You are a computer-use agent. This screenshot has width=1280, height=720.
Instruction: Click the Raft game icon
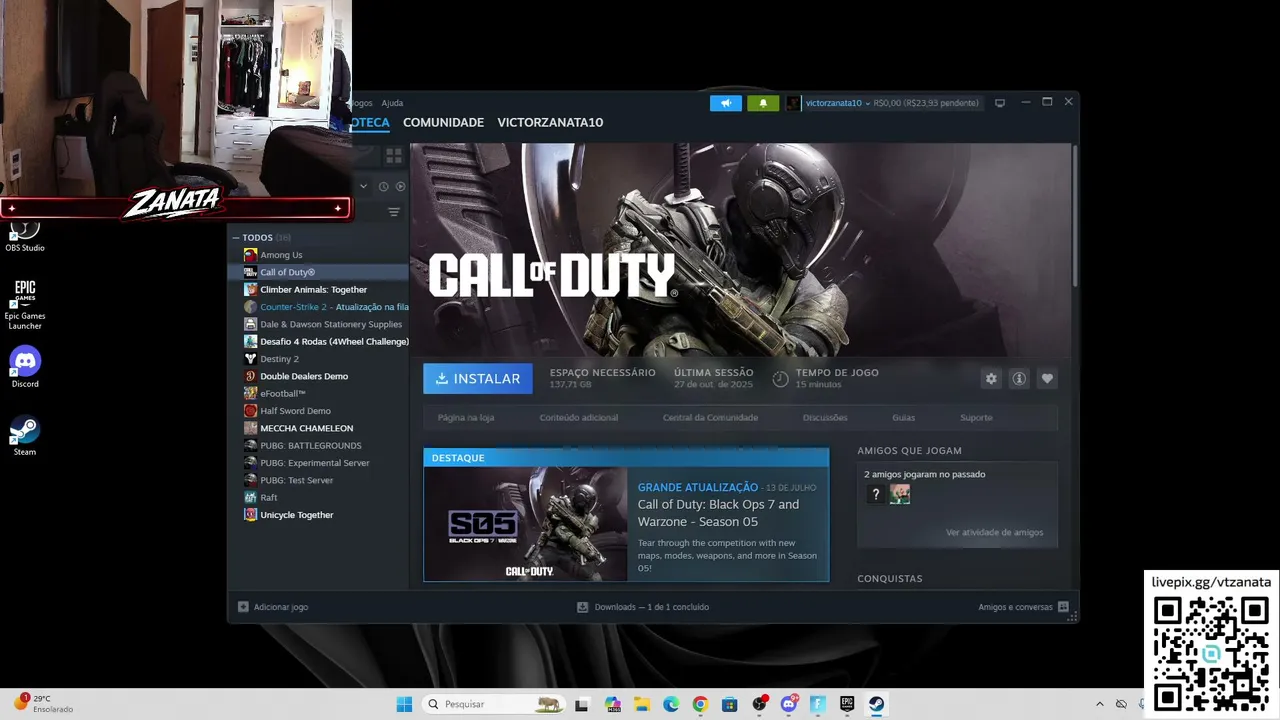(250, 497)
